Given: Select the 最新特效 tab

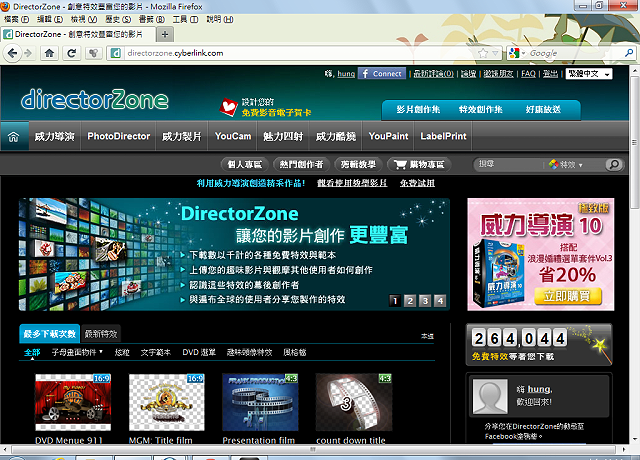Looking at the screenshot, I should pos(101,334).
